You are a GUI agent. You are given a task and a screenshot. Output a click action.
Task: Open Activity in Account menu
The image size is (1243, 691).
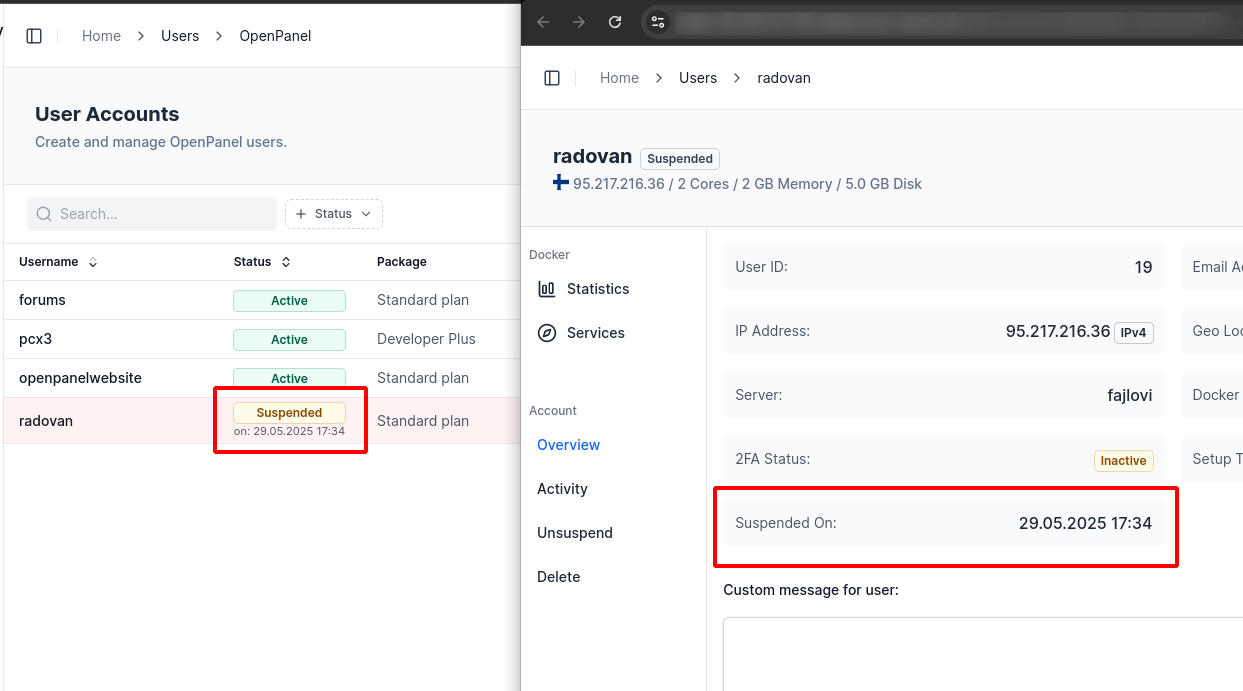[562, 489]
